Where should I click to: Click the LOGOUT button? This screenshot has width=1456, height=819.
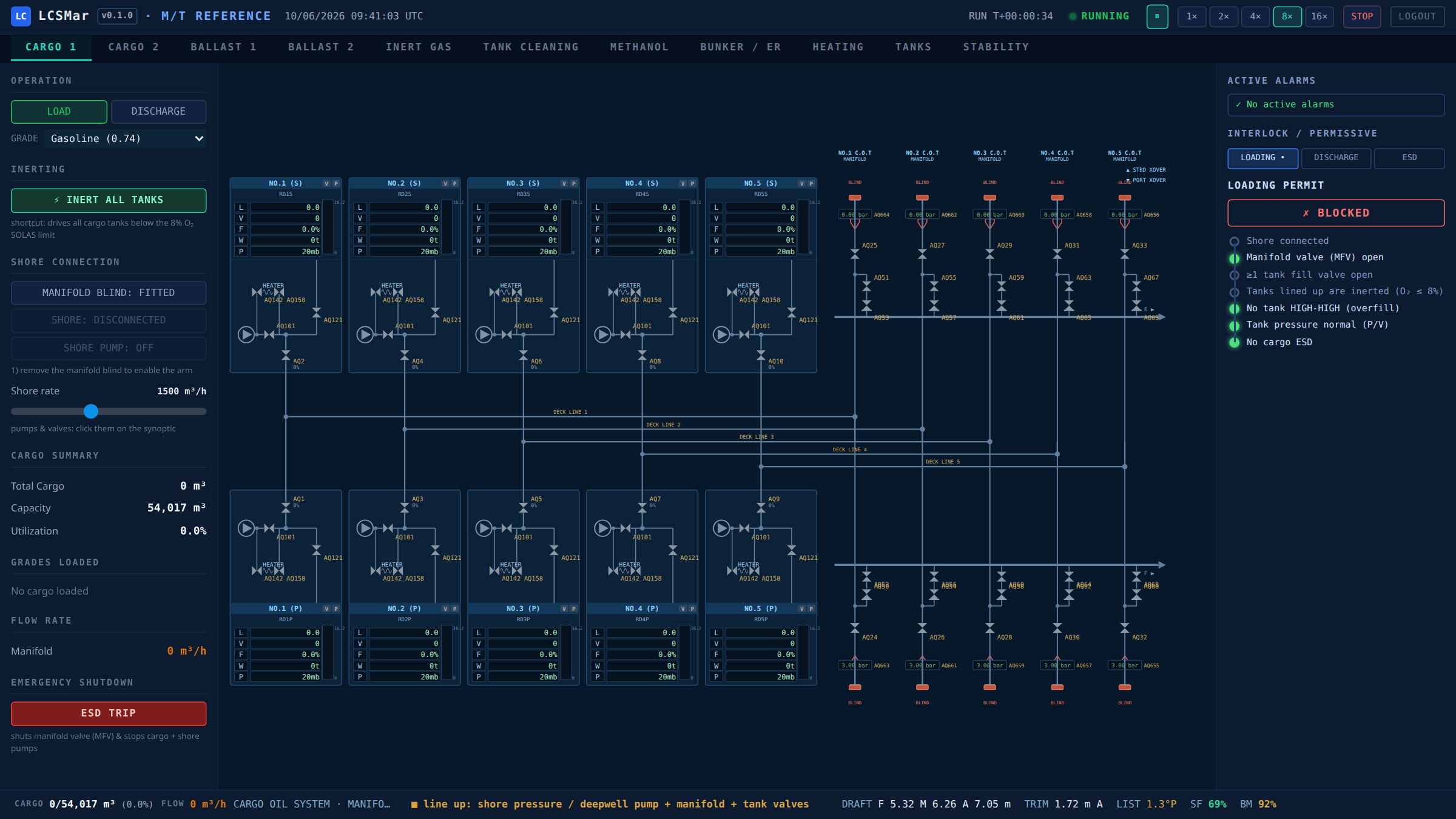click(x=1417, y=16)
